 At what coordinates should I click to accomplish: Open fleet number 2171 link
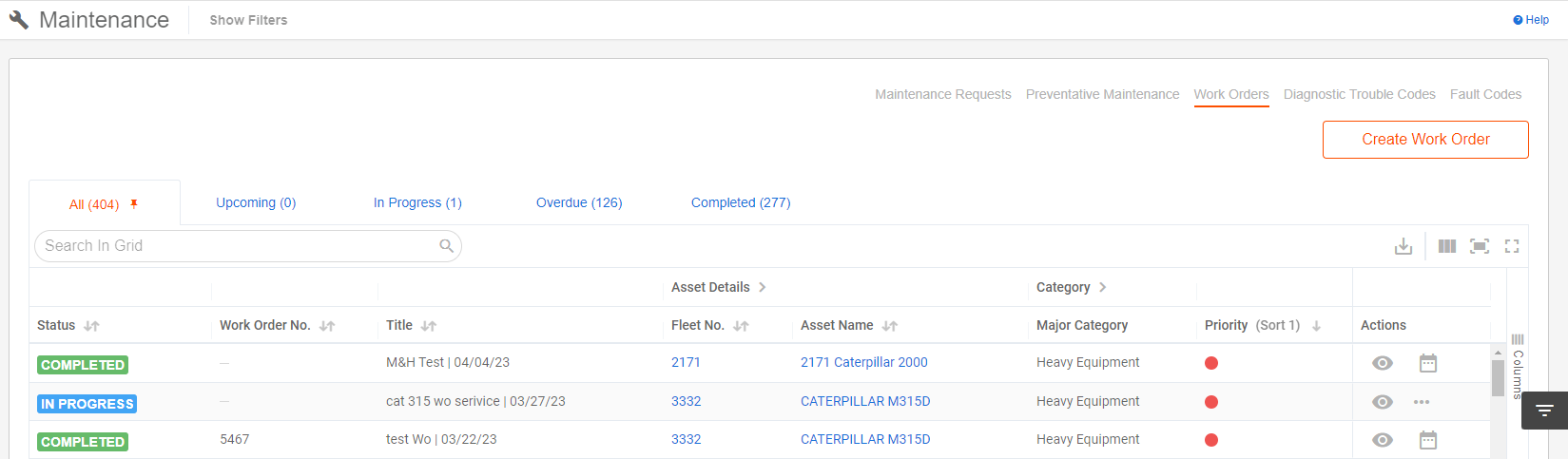[x=686, y=362]
